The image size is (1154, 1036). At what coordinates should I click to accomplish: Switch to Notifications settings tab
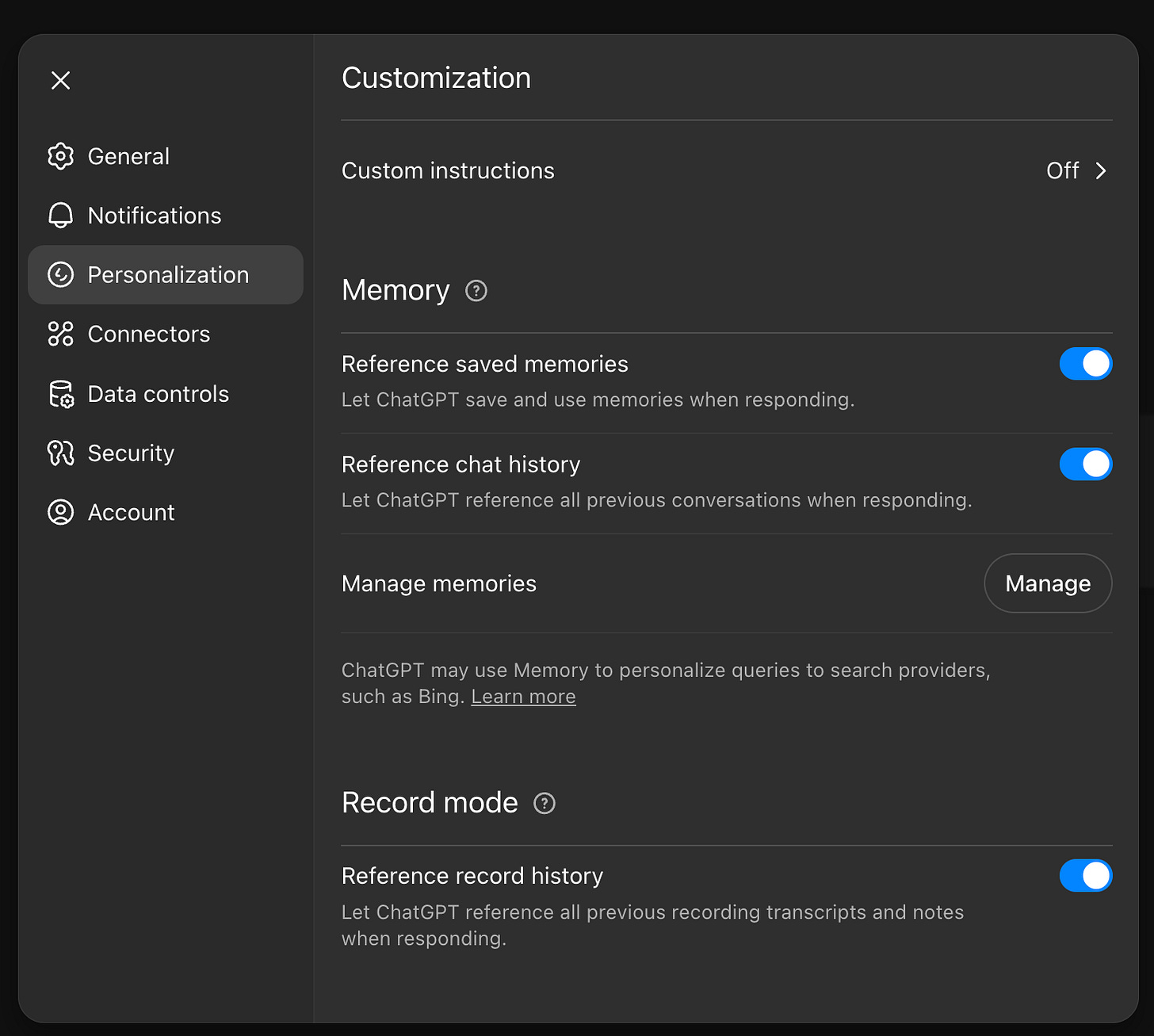point(166,216)
